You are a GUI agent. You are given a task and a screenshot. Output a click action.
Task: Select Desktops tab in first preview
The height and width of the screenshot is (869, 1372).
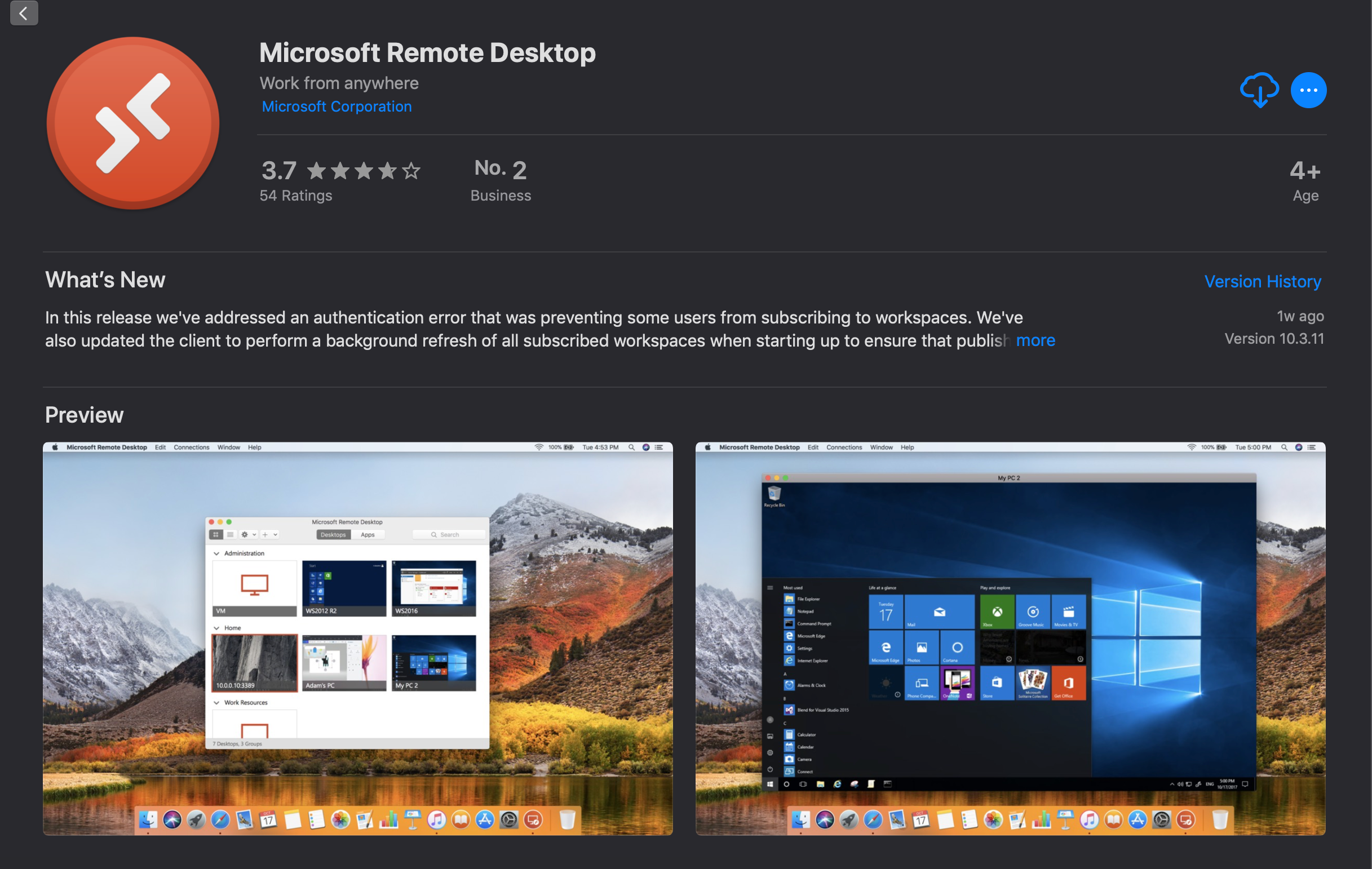[x=333, y=535]
